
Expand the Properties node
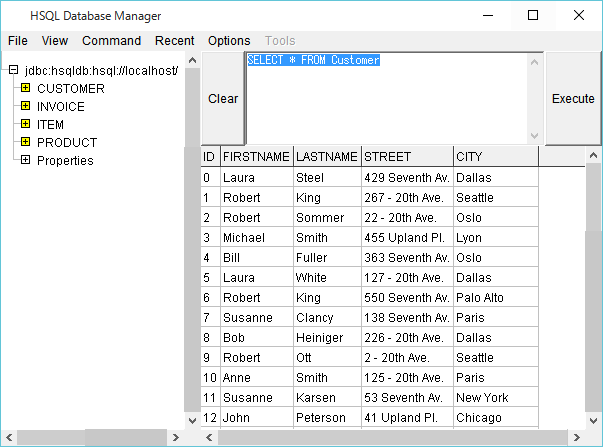(25, 160)
